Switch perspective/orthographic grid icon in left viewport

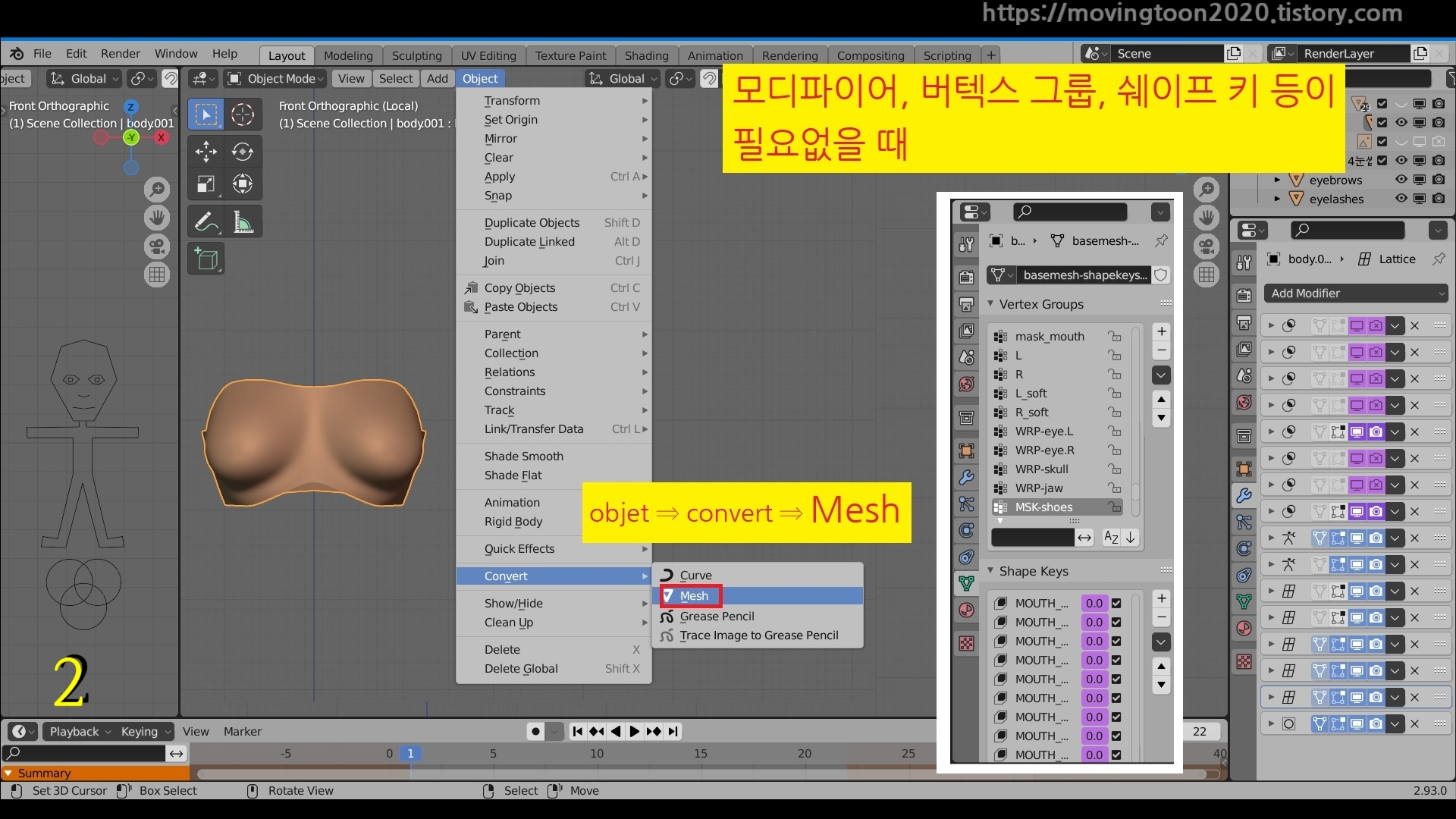coord(157,275)
